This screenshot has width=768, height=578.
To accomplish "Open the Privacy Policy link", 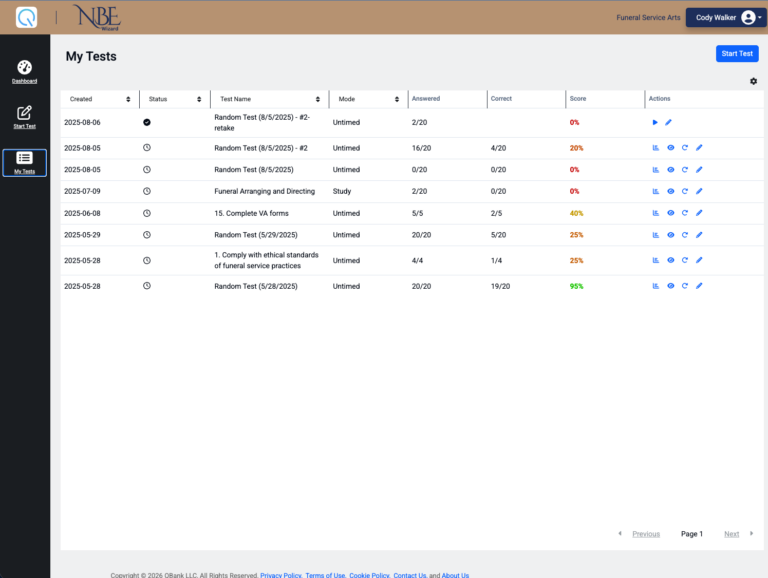I will pos(281,575).
